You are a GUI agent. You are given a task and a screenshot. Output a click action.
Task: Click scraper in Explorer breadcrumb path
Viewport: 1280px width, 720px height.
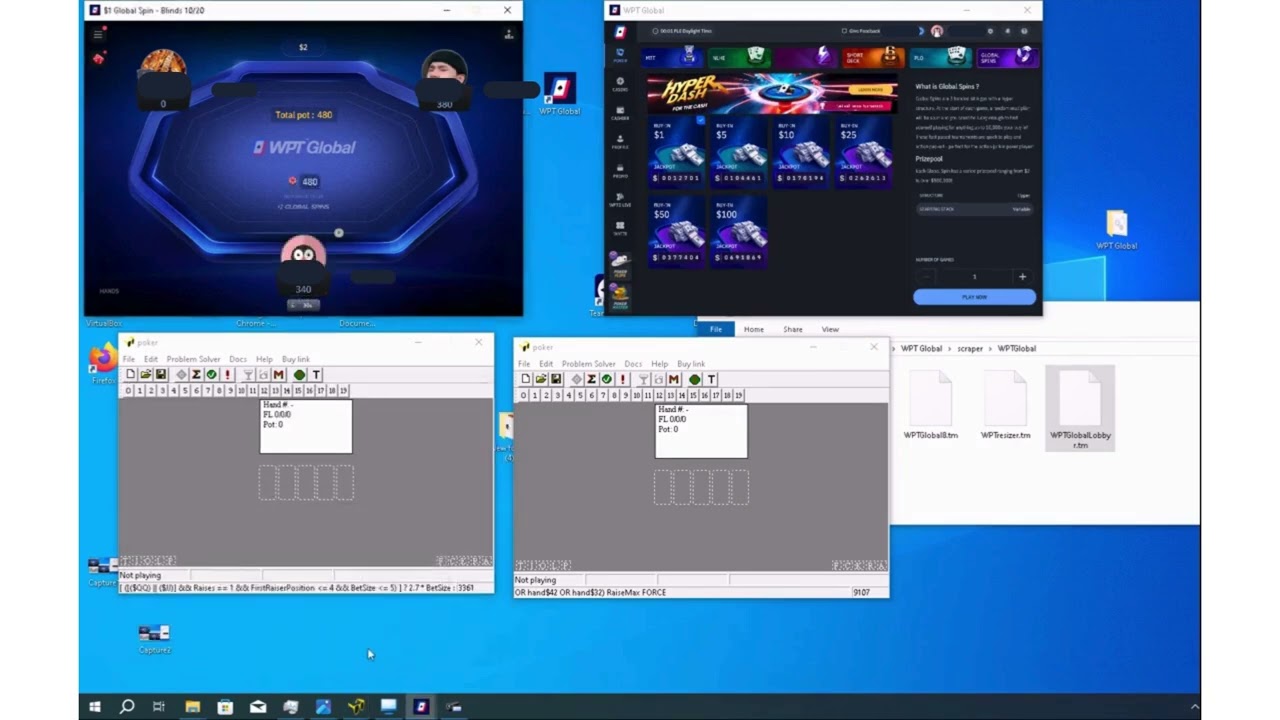(970, 348)
